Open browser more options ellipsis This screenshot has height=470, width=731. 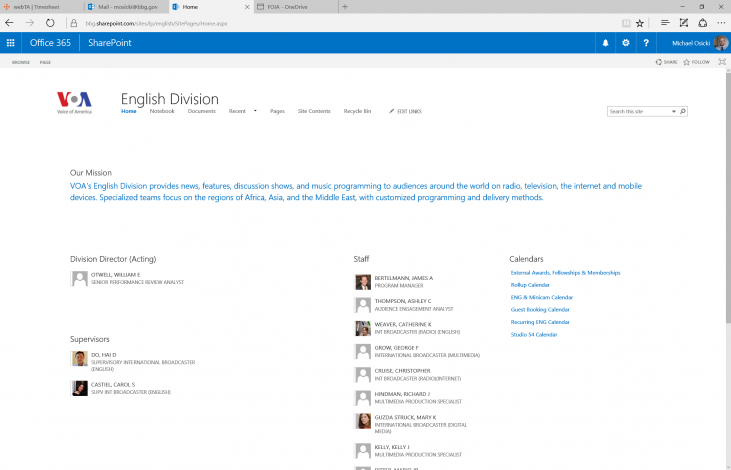[x=721, y=23]
